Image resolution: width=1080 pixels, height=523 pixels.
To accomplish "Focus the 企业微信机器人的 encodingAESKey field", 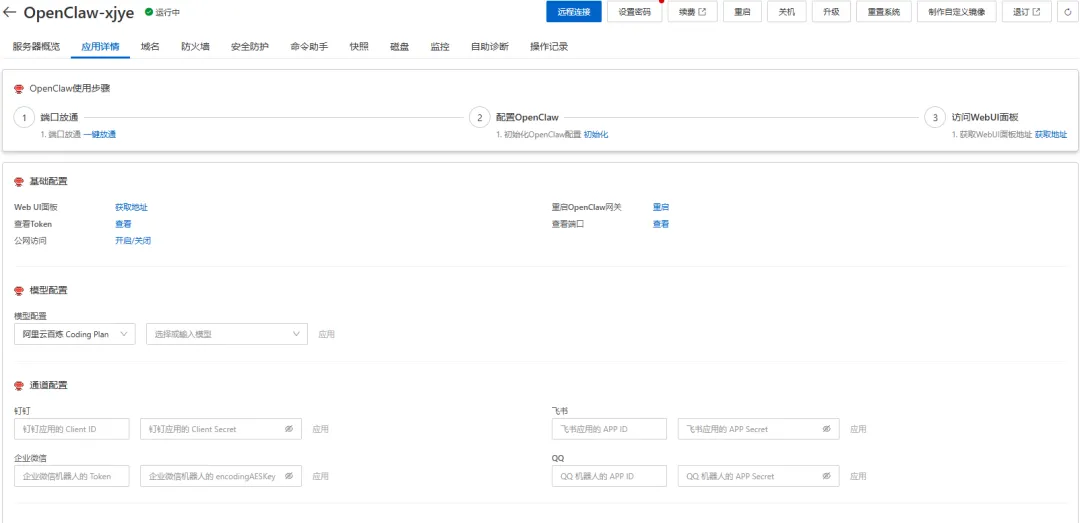I will [x=221, y=476].
